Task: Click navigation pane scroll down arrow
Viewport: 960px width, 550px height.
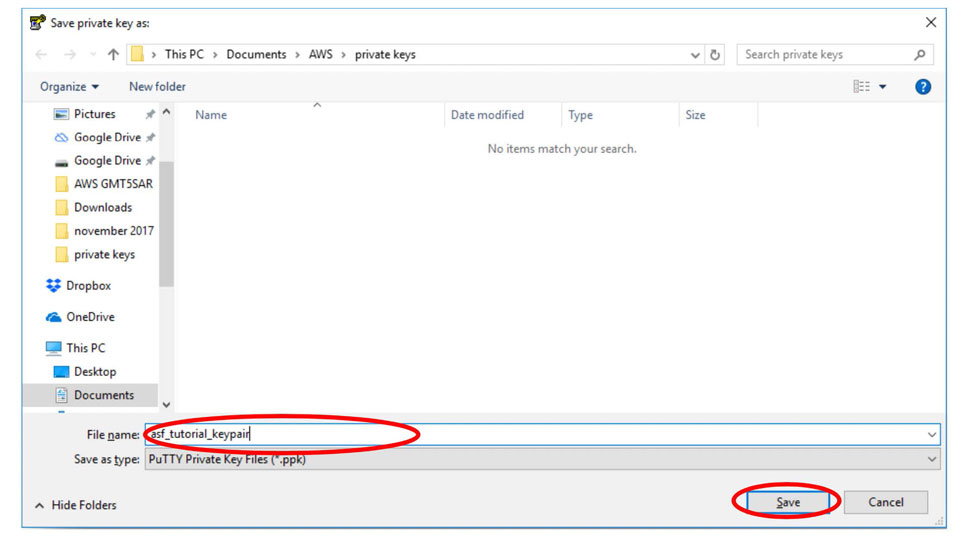Action: click(167, 404)
